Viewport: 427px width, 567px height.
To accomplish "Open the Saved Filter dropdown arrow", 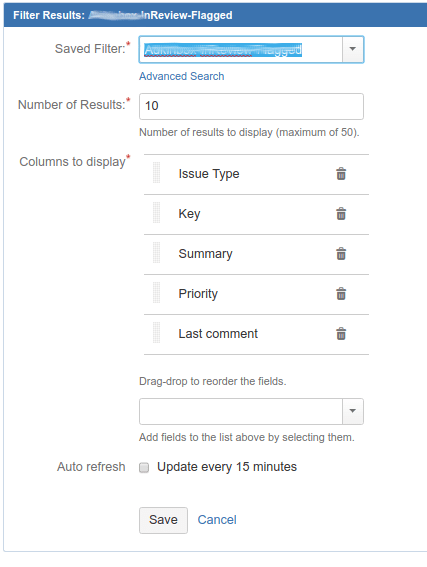I will (x=353, y=49).
